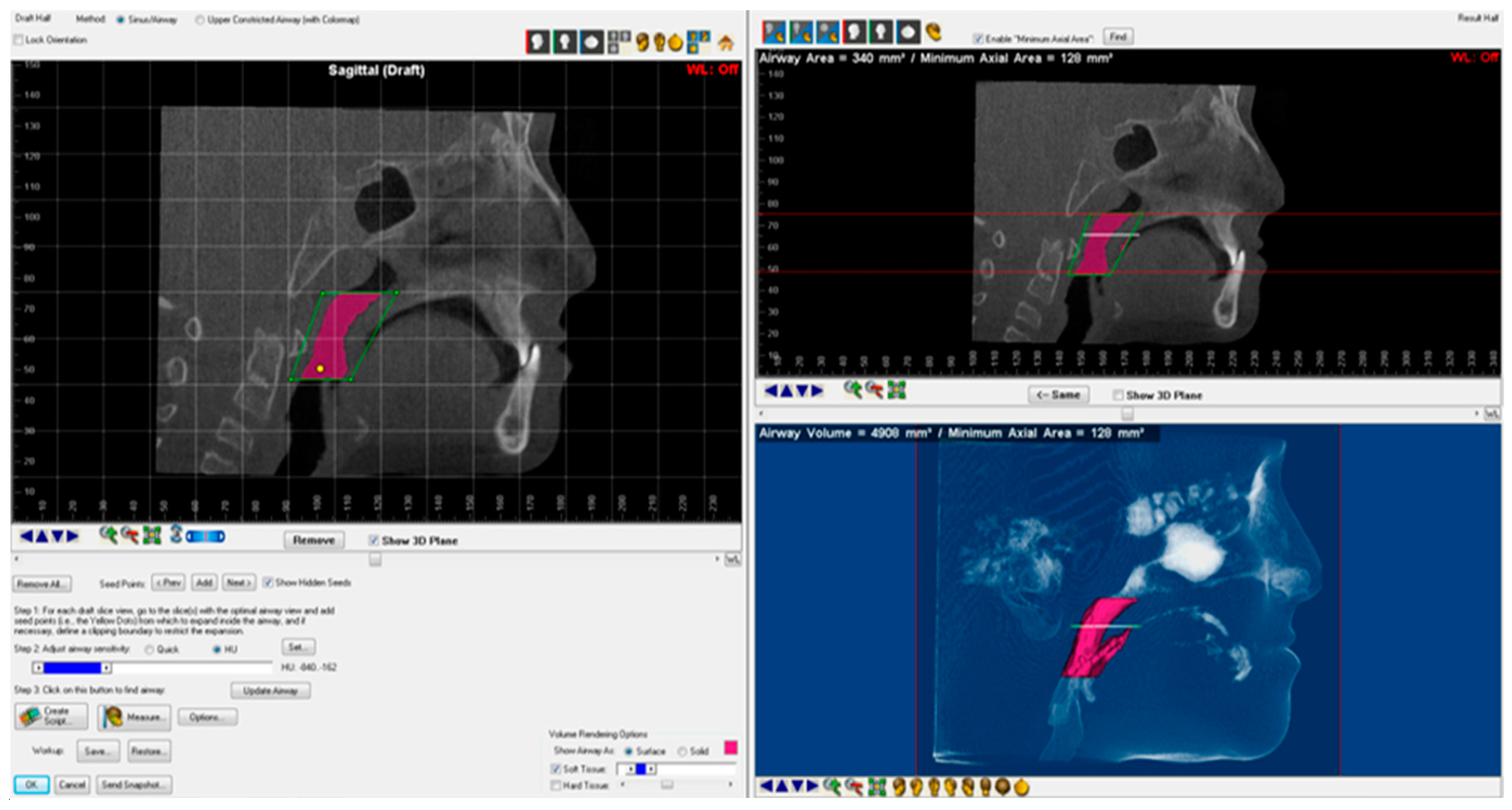The width and height of the screenshot is (1512, 810).
Task: Click the Update Airway button
Action: [270, 691]
